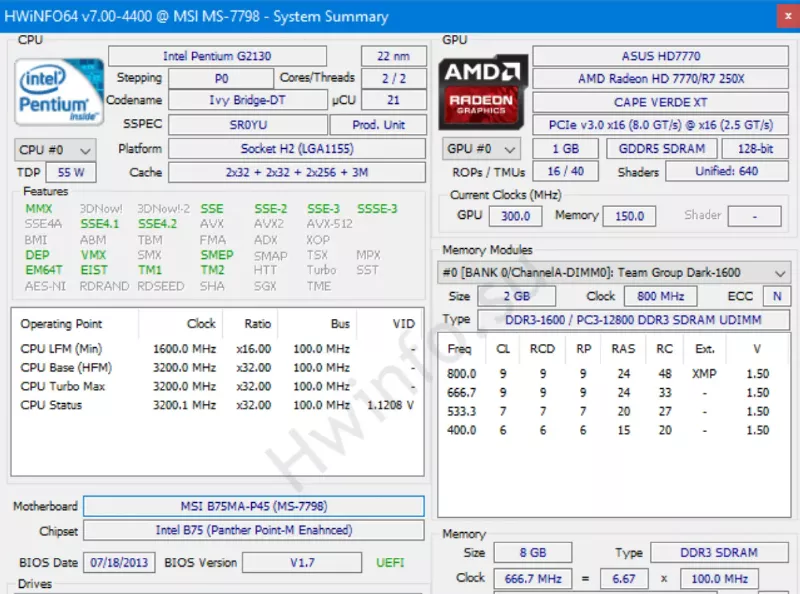Click the memory module size 2 GB
This screenshot has height=594, width=800.
(x=516, y=296)
